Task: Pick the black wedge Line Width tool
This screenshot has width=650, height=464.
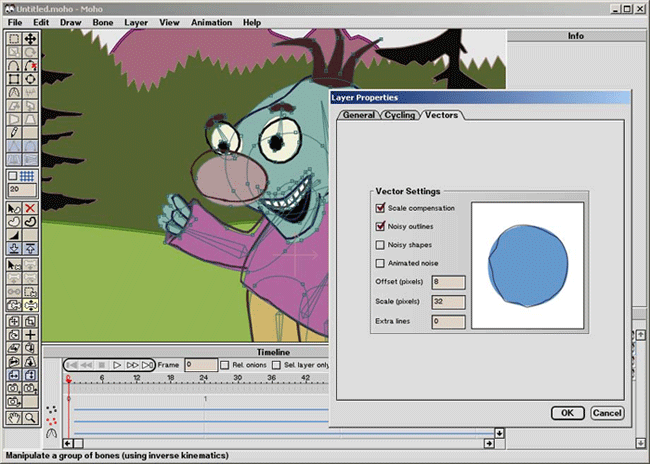Action: pos(14,235)
